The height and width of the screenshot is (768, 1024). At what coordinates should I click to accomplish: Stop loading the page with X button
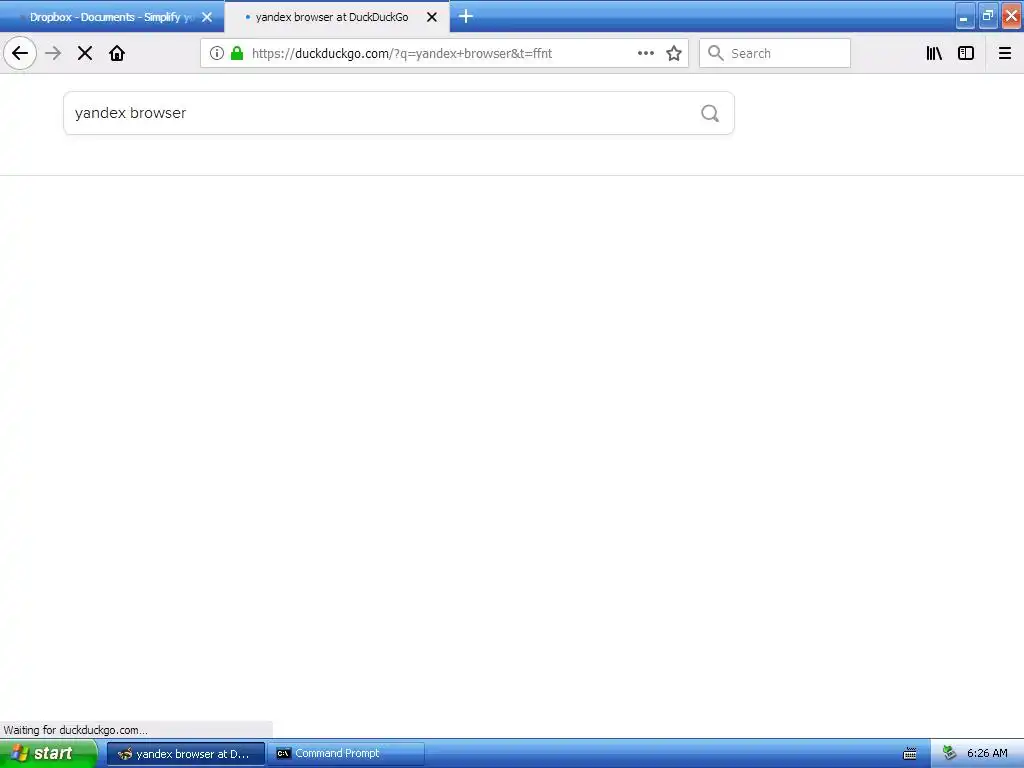(85, 54)
